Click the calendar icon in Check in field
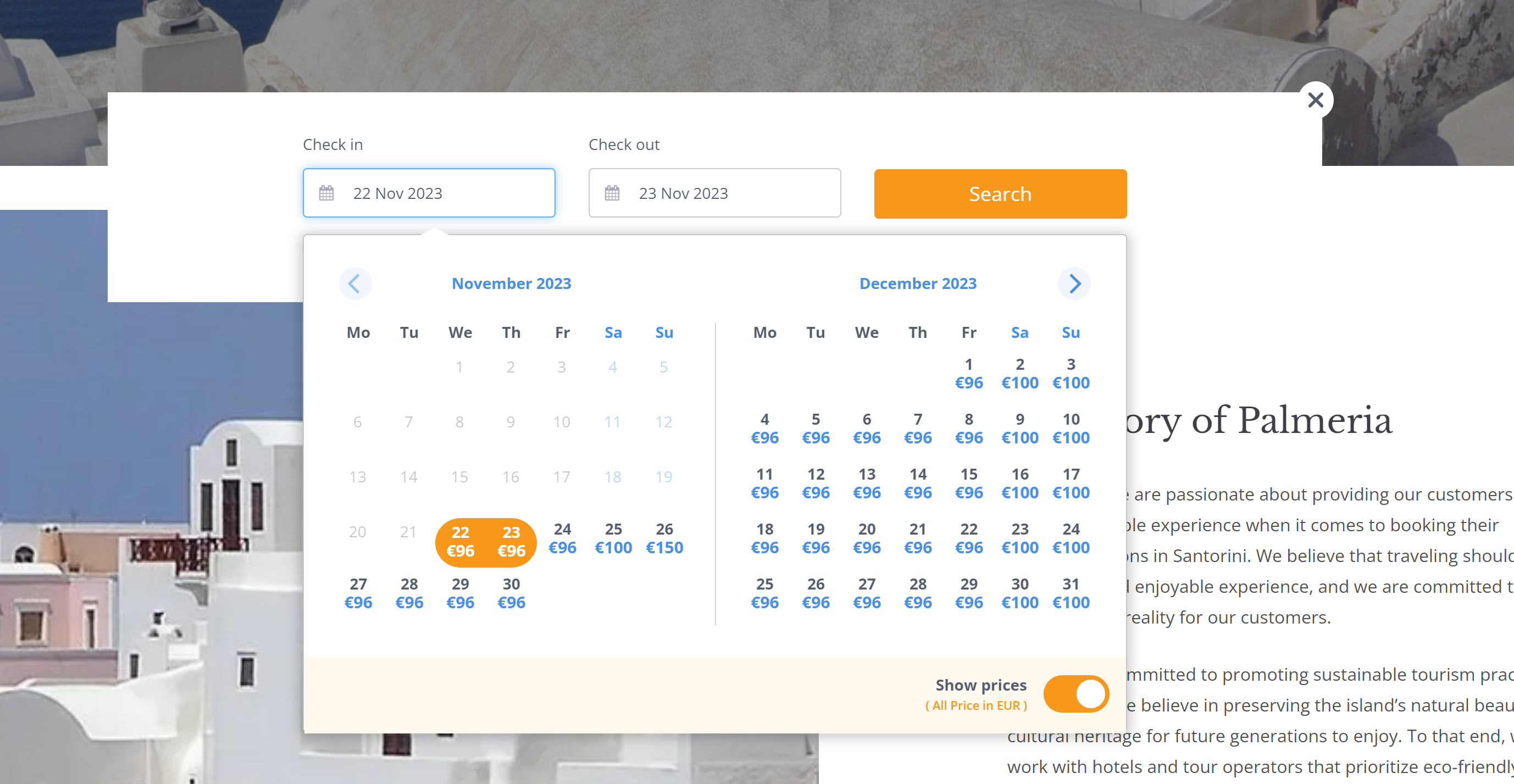The height and width of the screenshot is (784, 1514). [326, 193]
